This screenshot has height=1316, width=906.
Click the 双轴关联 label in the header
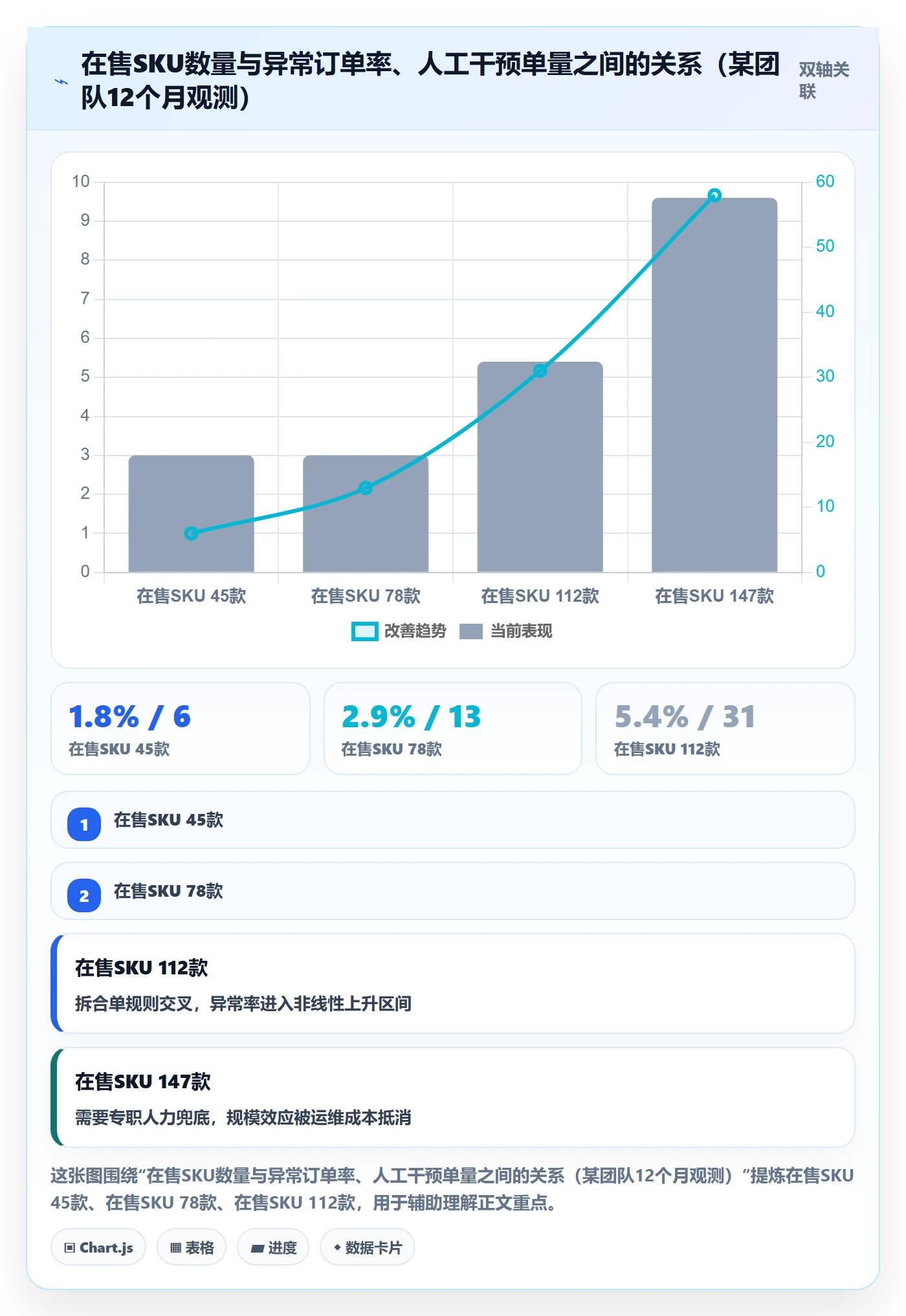pyautogui.click(x=824, y=80)
